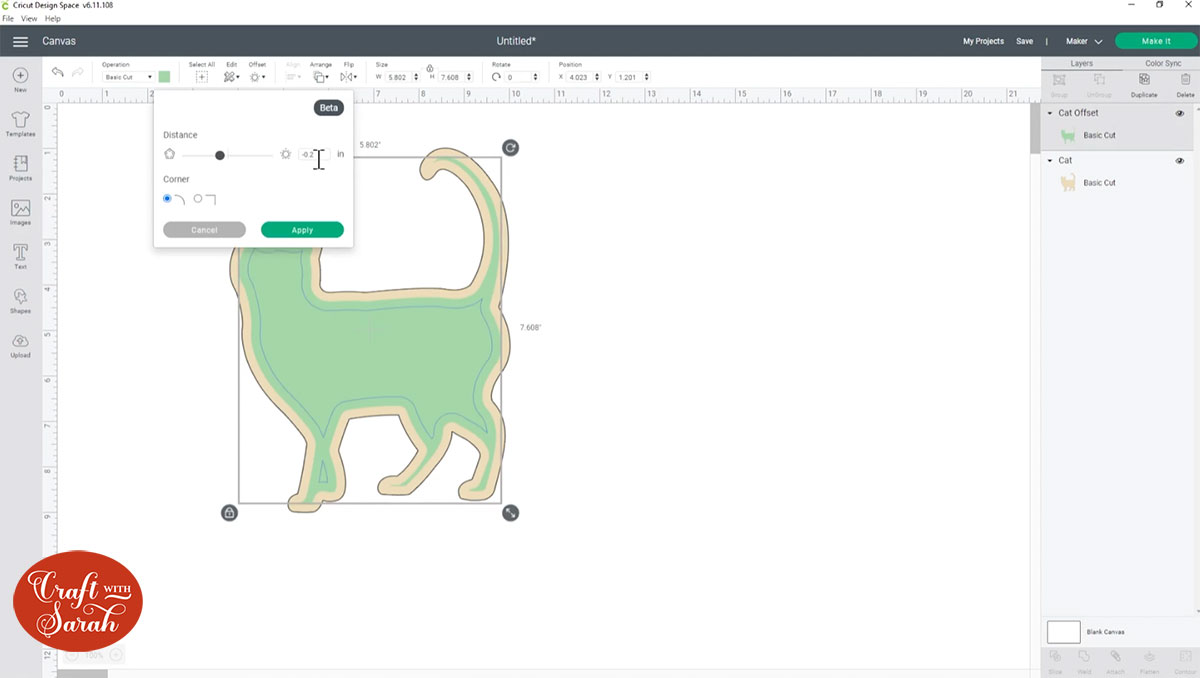Image resolution: width=1200 pixels, height=678 pixels.
Task: Click the Undo arrow in toolbar
Action: pyautogui.click(x=58, y=71)
